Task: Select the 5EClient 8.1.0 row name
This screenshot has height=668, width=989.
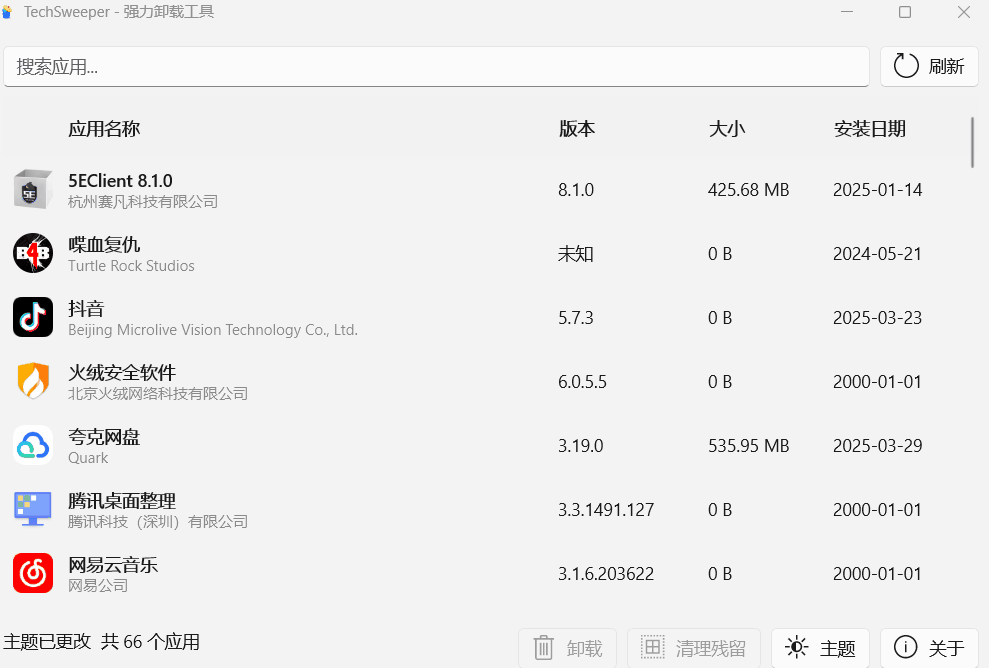Action: (x=120, y=180)
